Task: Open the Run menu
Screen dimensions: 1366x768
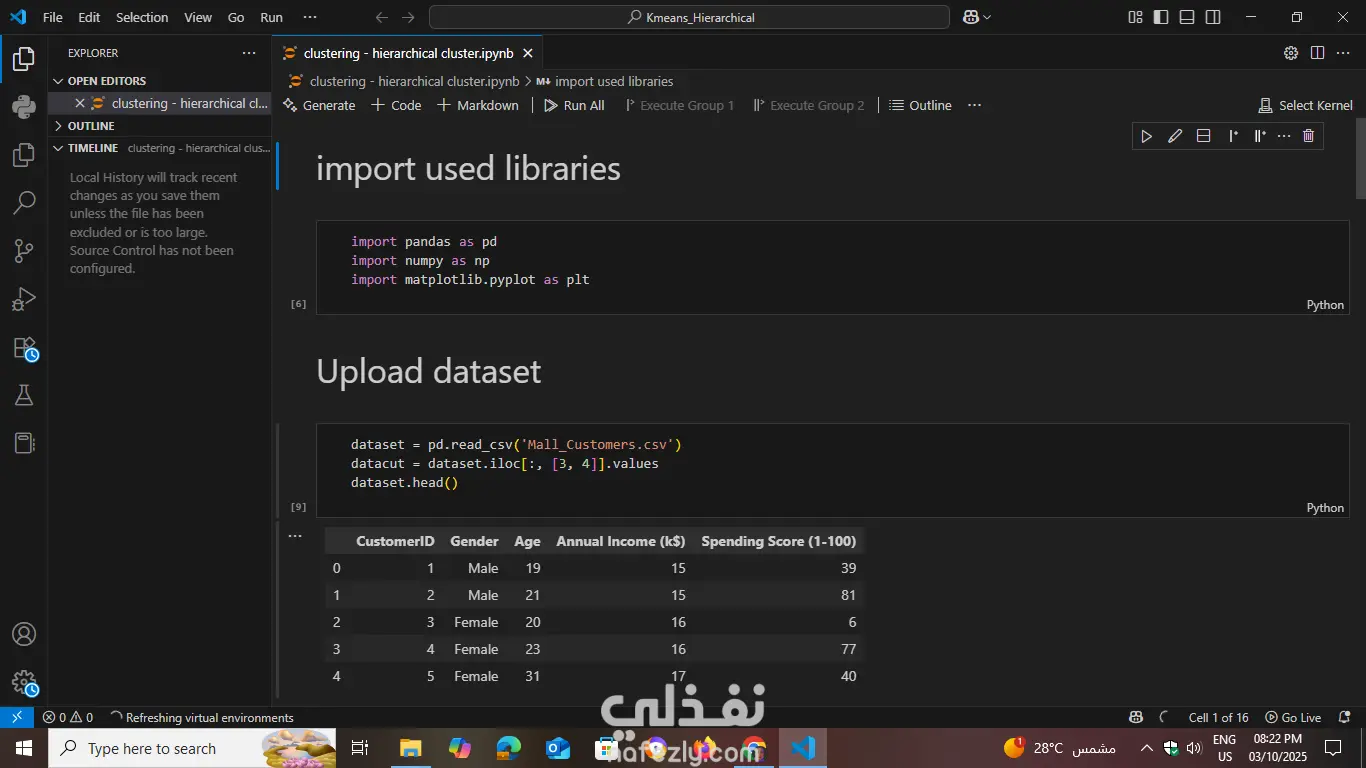Action: tap(270, 17)
